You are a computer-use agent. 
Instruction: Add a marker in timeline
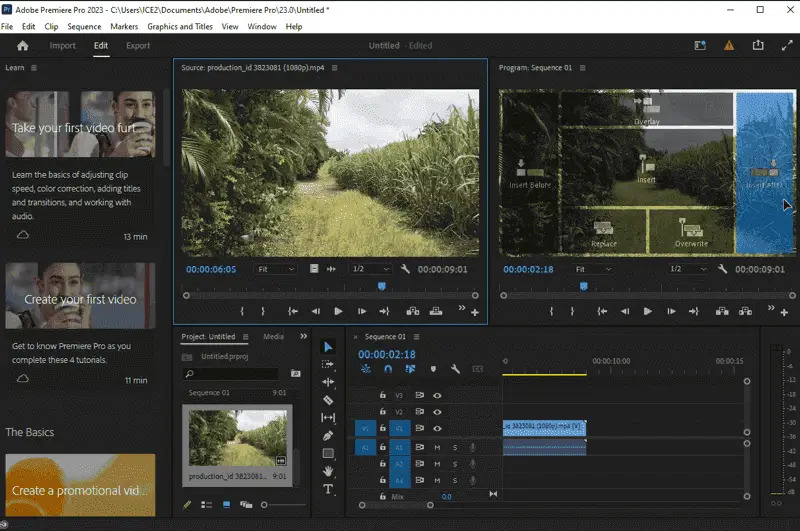433,369
